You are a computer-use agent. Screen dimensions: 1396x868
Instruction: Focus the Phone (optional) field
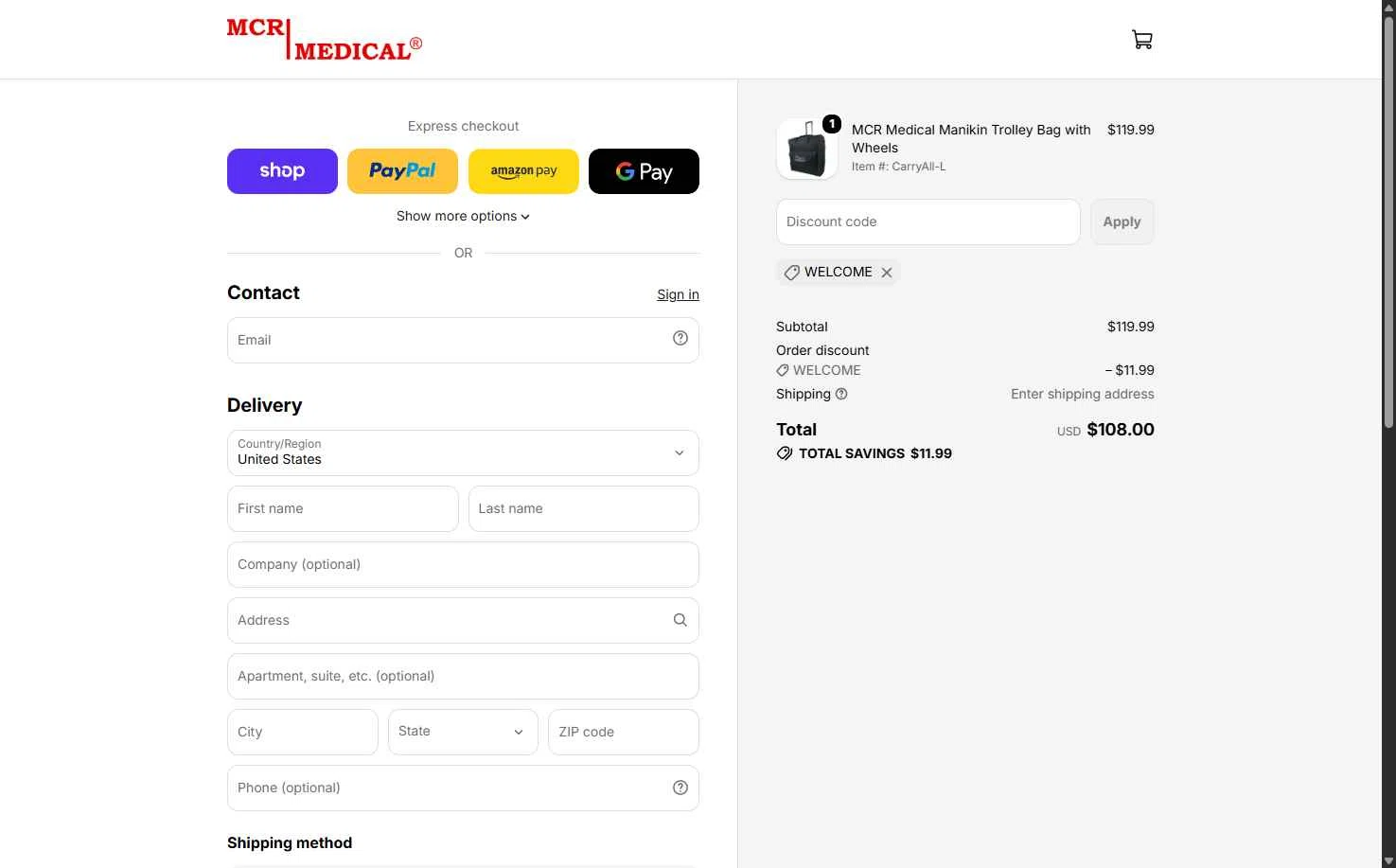tap(463, 788)
